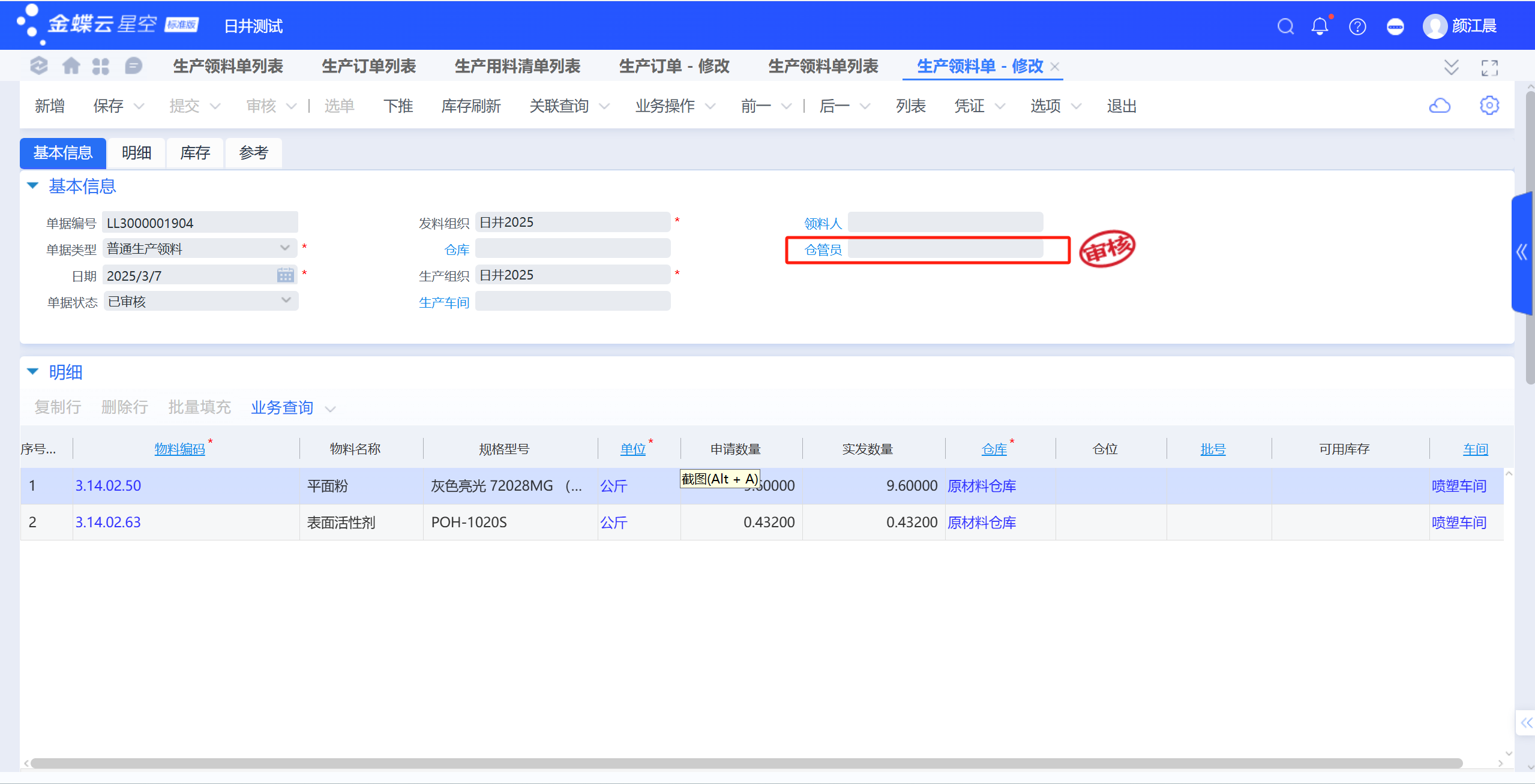Screen dimensions: 1535x784
Task: Collapse the 基本信息 section triangle
Action: point(33,185)
